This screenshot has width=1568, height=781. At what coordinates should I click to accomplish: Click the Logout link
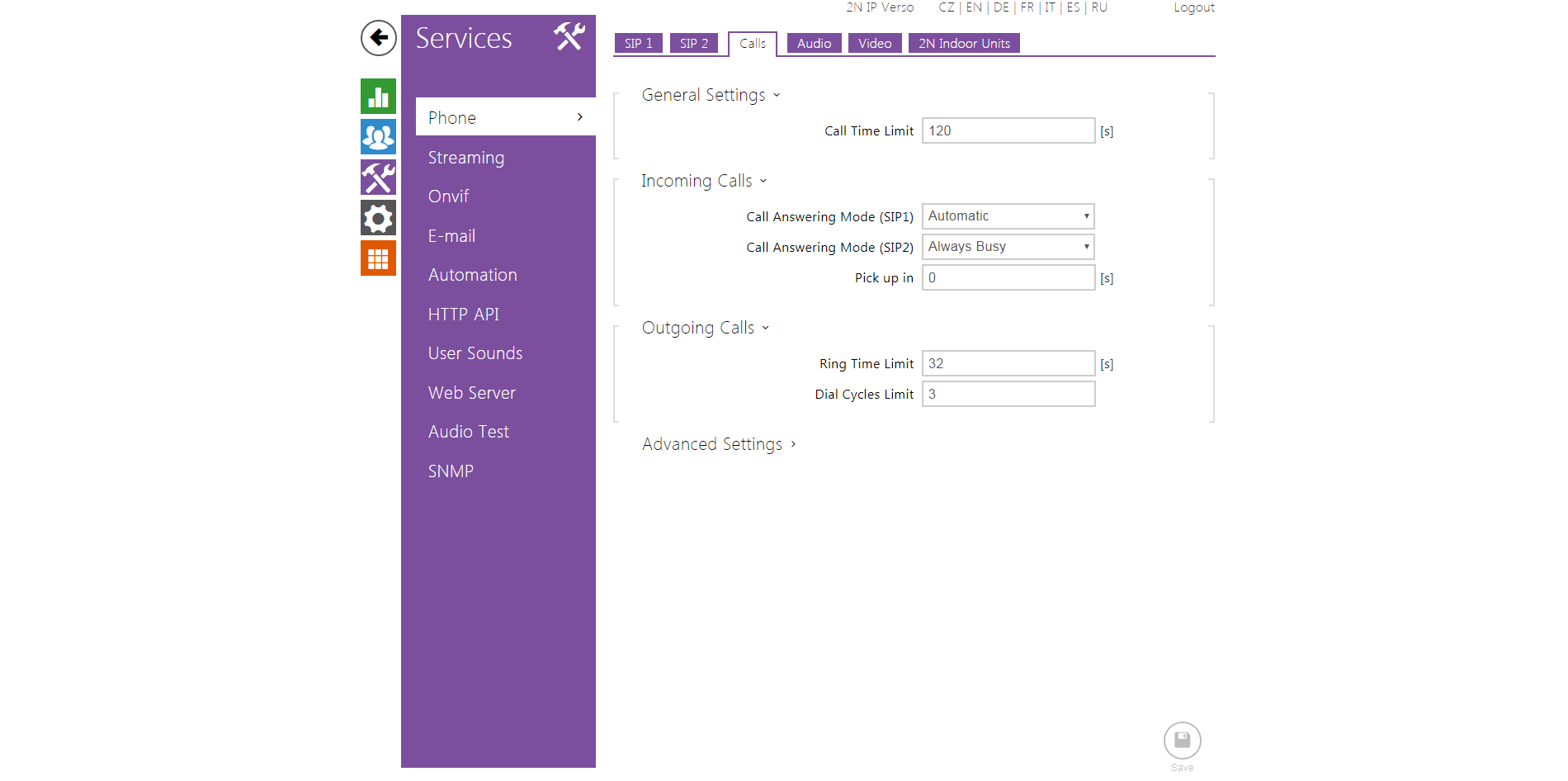pos(1193,7)
